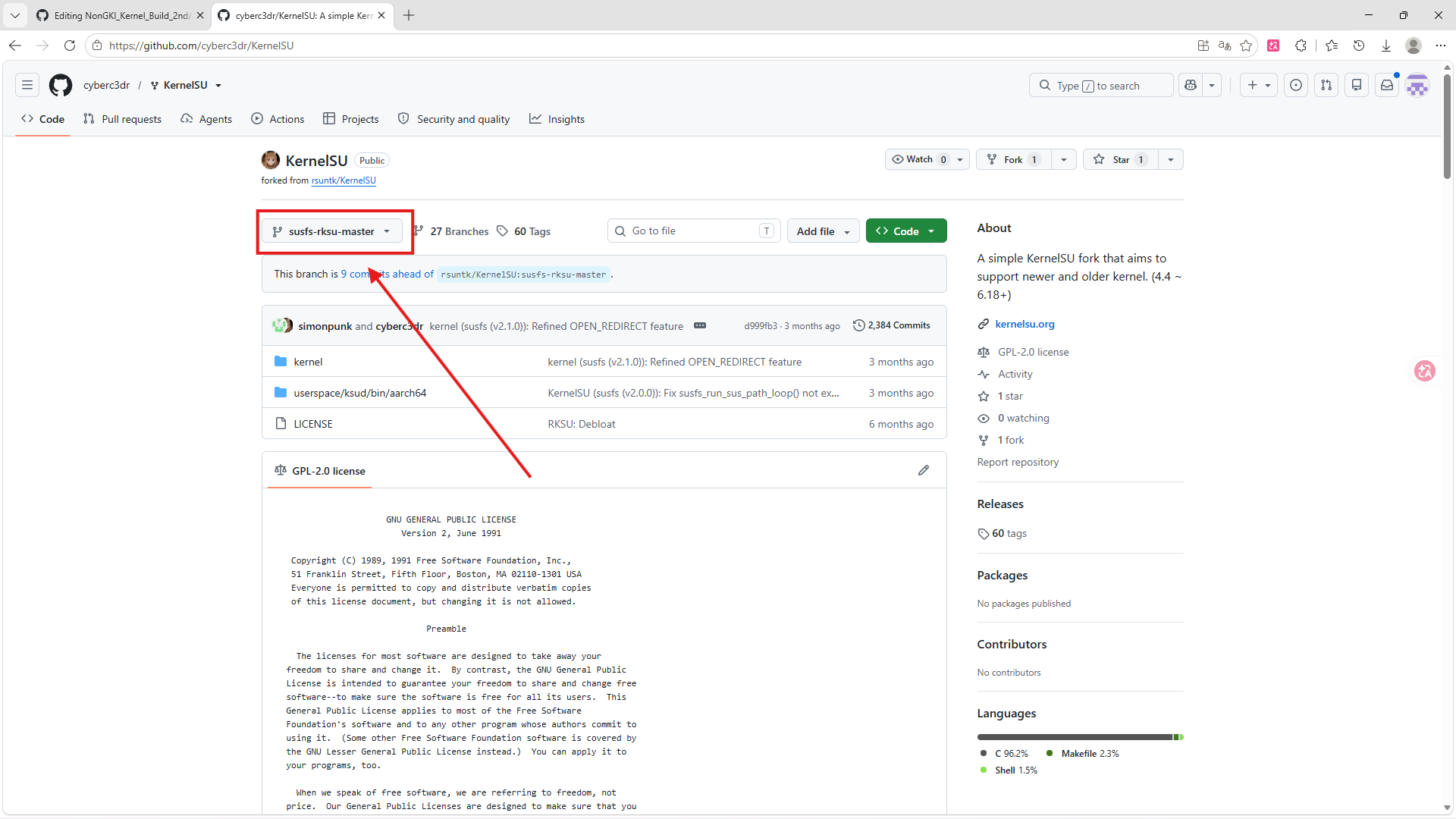Close the KernelSU browser tab
The width and height of the screenshot is (1456, 819).
coord(381,15)
